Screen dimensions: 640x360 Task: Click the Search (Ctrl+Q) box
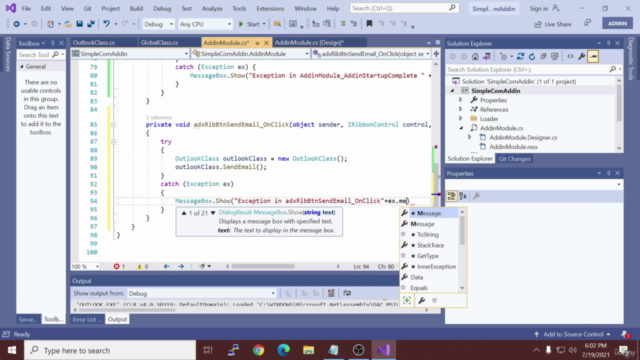click(x=404, y=8)
